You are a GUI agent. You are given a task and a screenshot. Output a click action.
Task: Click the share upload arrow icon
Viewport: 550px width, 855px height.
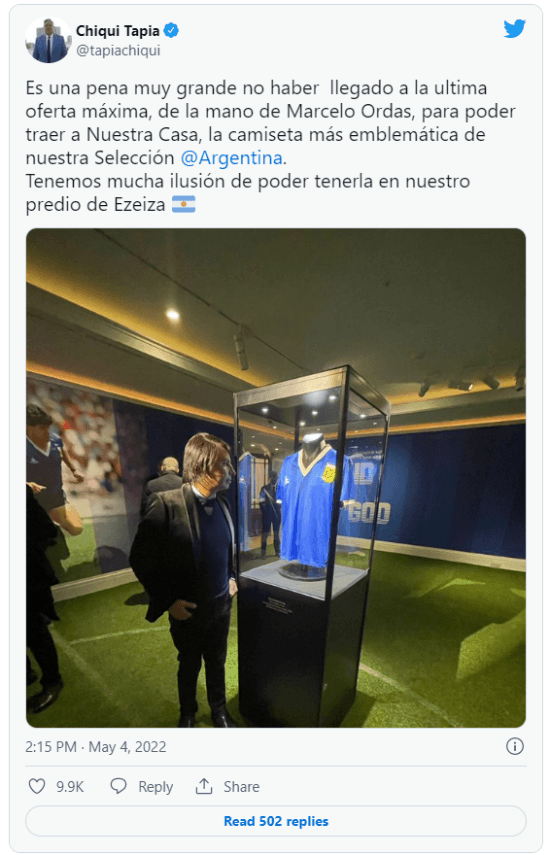point(204,786)
